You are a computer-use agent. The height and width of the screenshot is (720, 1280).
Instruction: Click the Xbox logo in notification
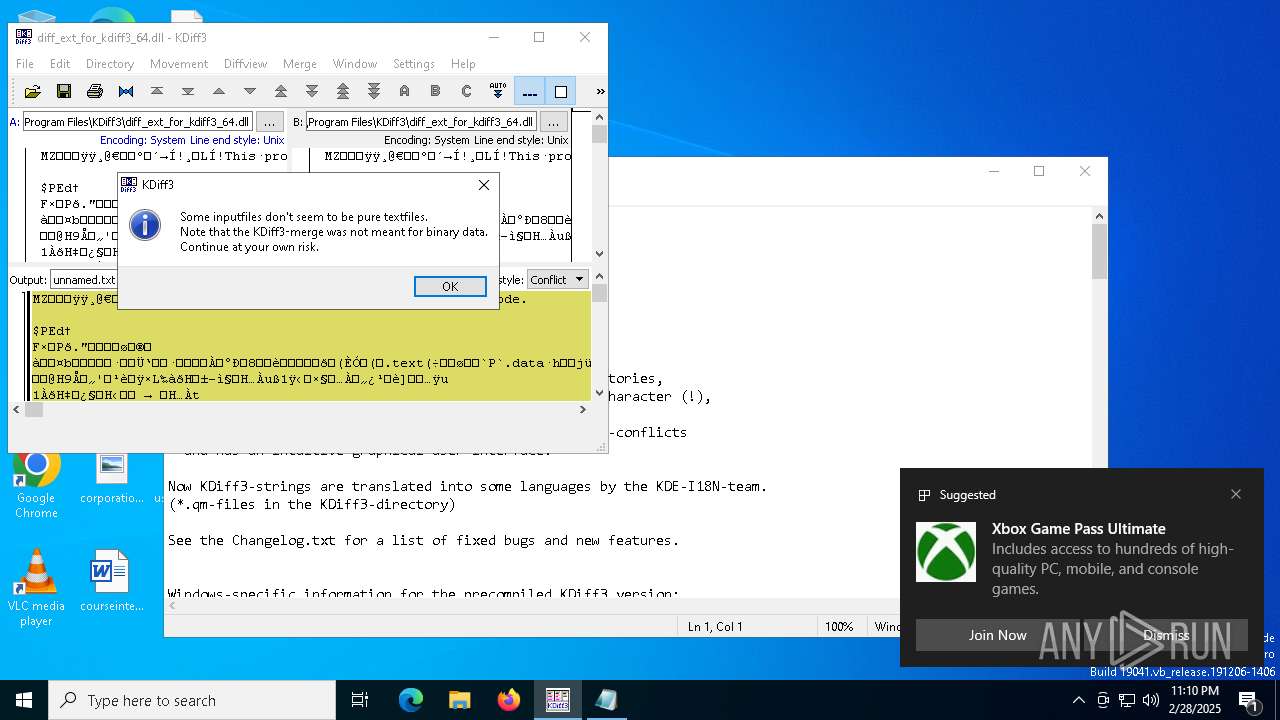point(946,552)
